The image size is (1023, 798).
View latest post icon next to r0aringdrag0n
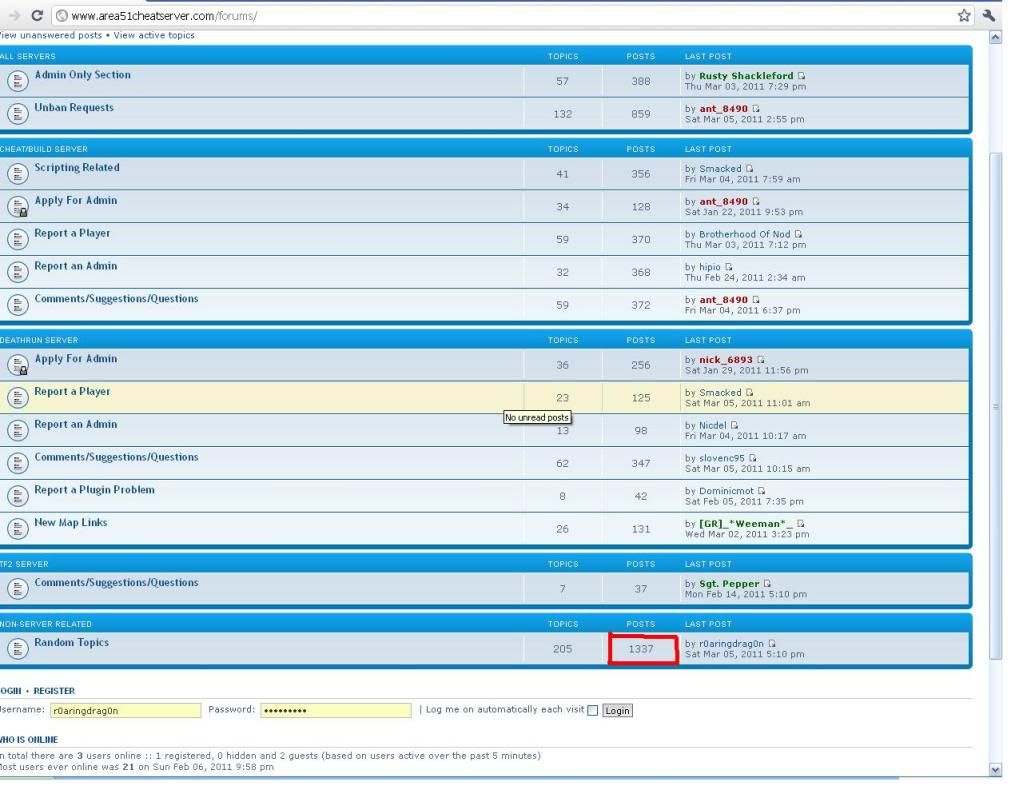[x=772, y=643]
